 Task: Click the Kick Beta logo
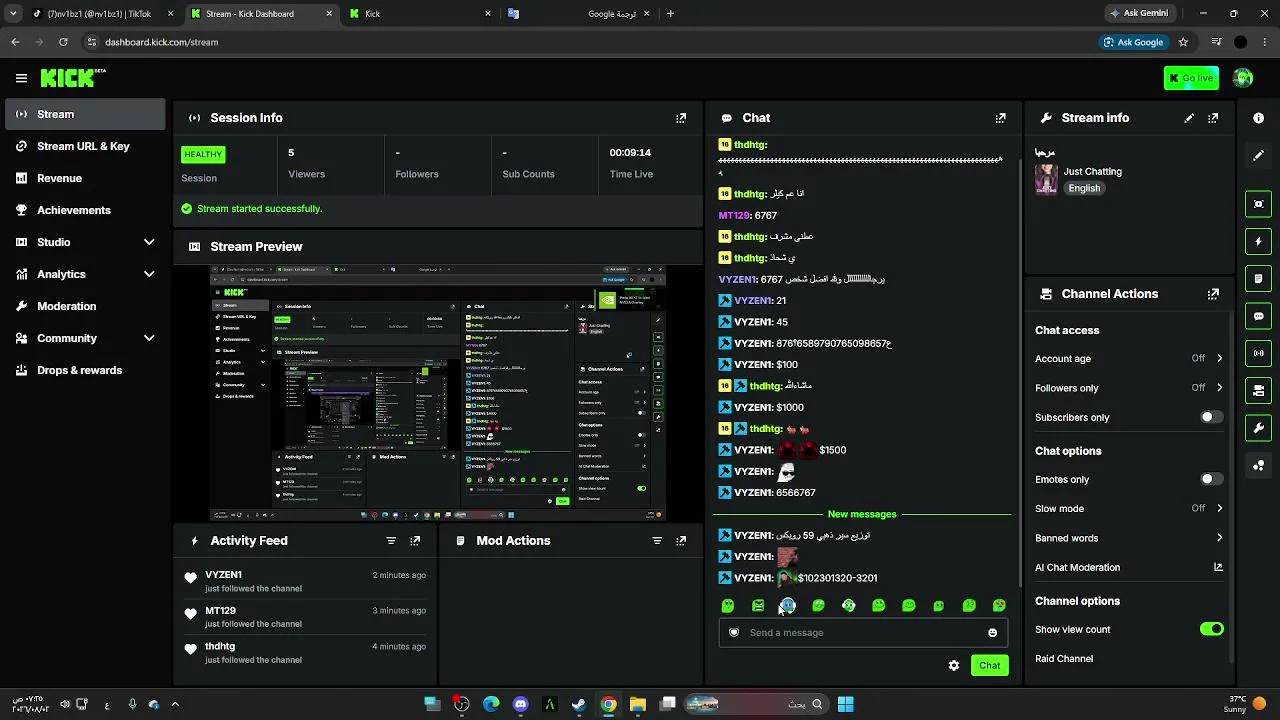point(73,78)
